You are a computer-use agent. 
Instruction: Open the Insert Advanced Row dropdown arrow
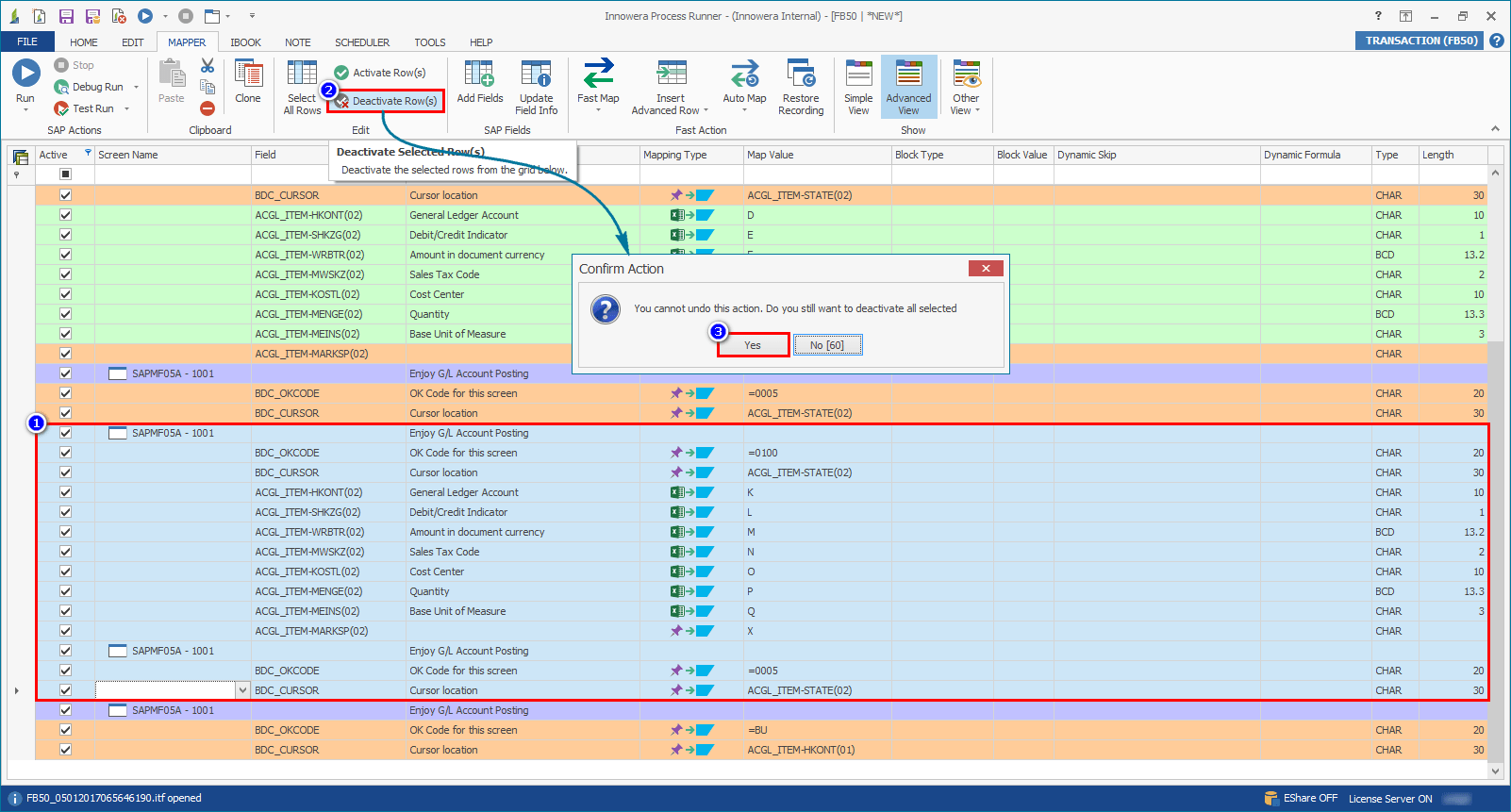[x=706, y=110]
